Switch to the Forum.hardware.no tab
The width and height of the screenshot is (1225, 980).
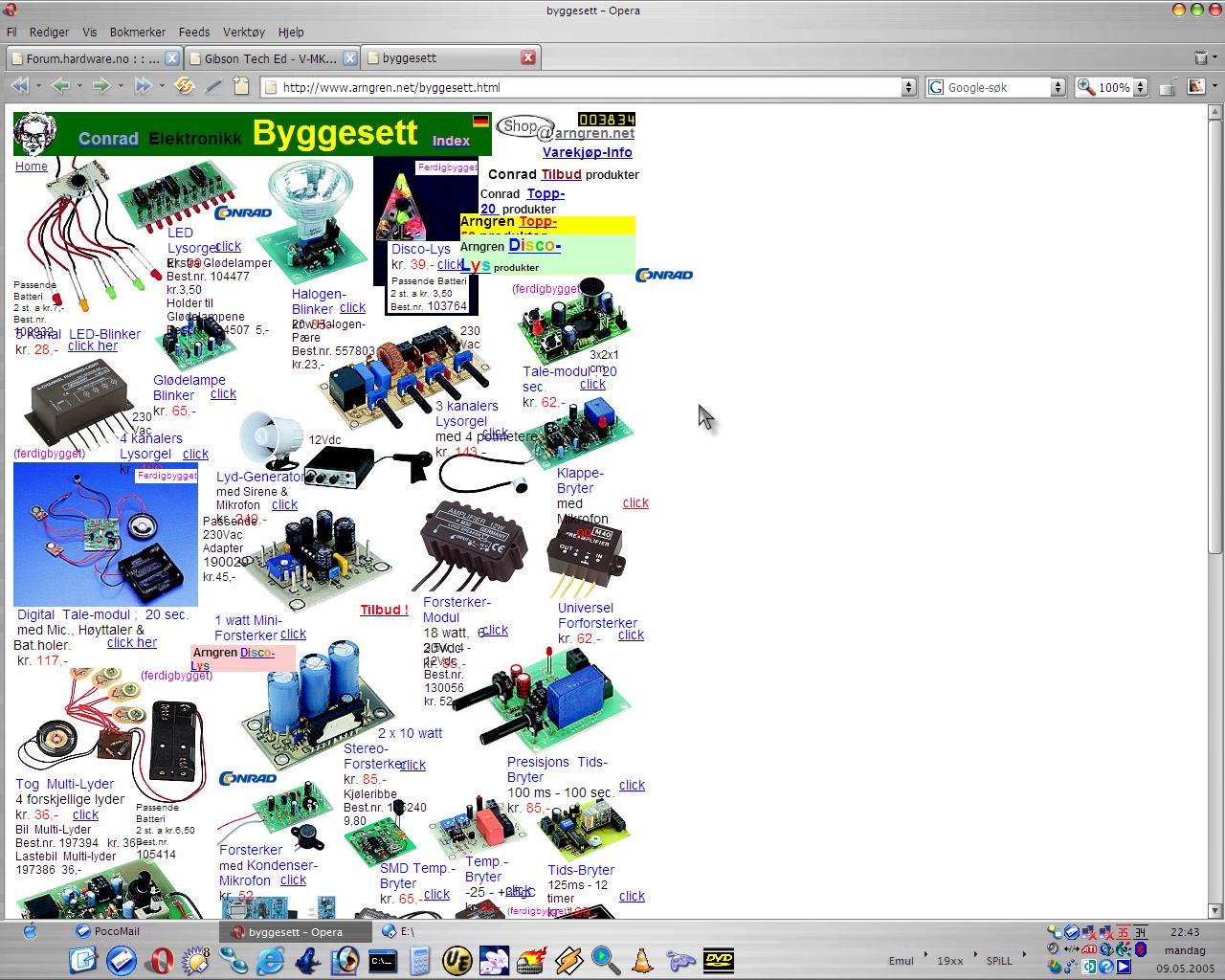pyautogui.click(x=93, y=58)
